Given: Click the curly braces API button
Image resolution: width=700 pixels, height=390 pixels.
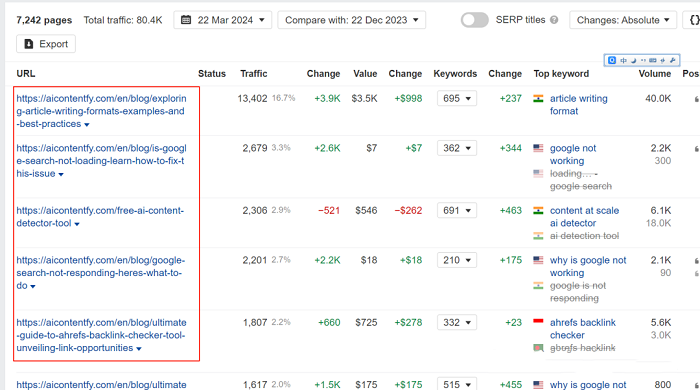Looking at the screenshot, I should pos(694,20).
